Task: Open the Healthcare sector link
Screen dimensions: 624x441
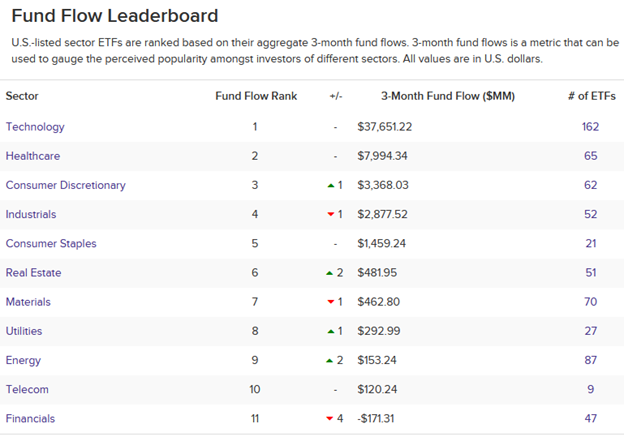Action: 33,156
